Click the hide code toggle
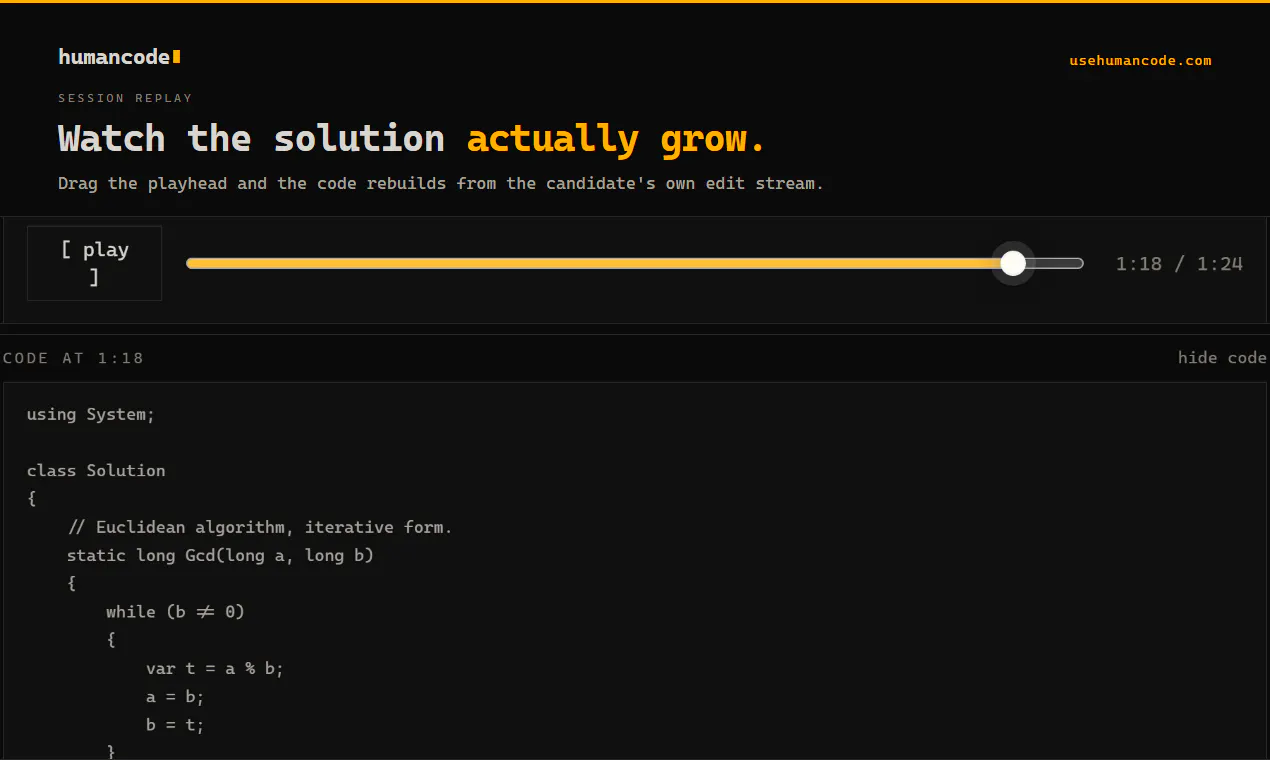Viewport: 1270px width, 760px height. click(1222, 357)
